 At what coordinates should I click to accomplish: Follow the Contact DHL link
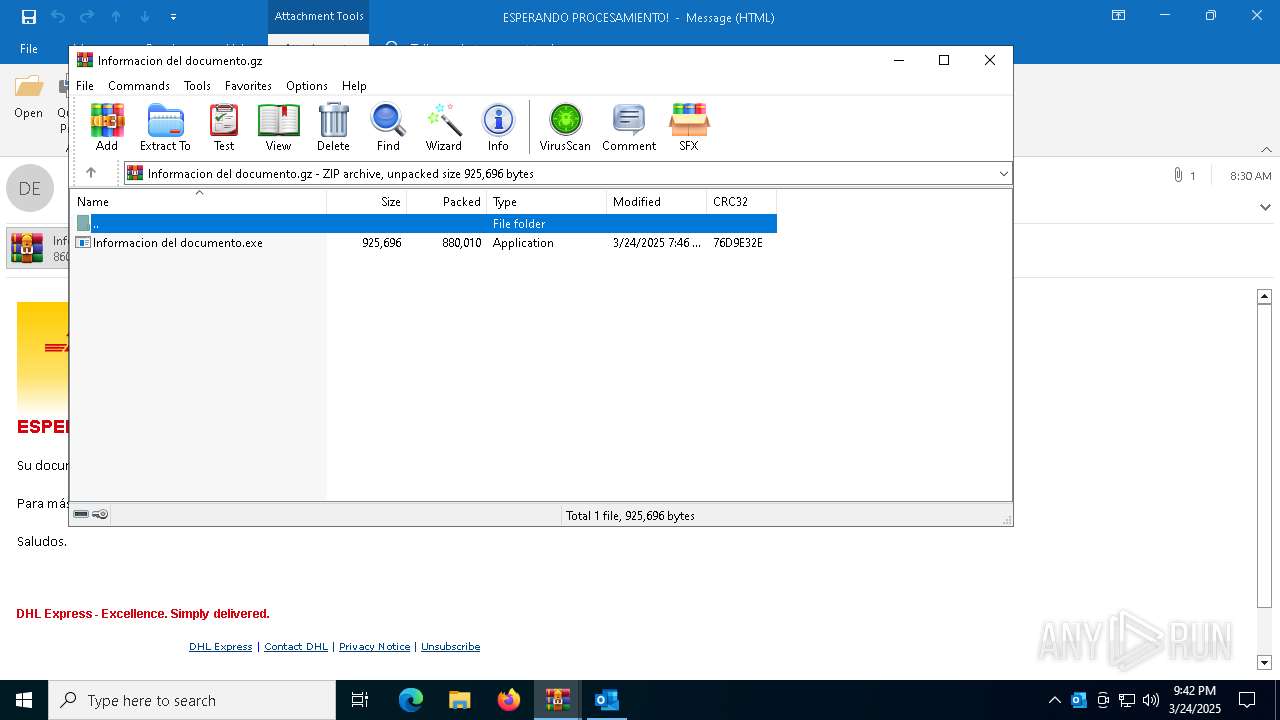pos(296,646)
